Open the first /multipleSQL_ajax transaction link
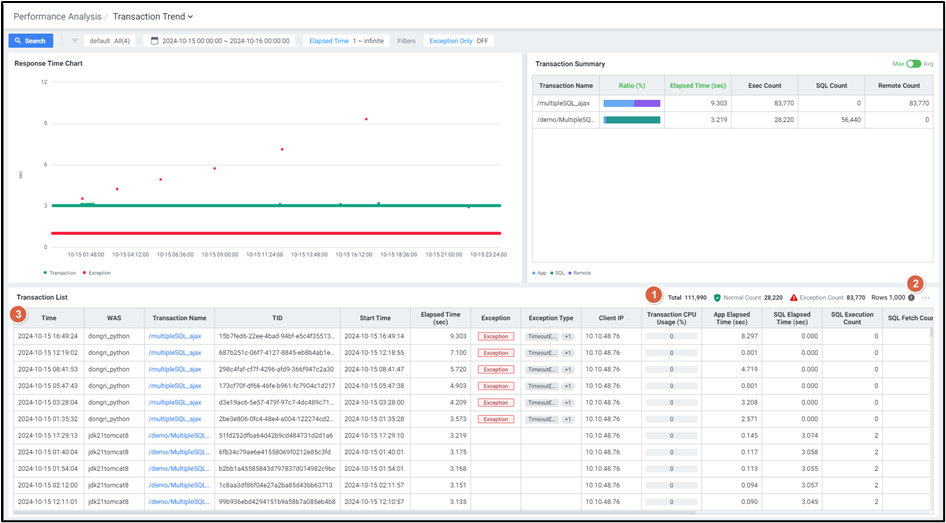 coord(175,336)
